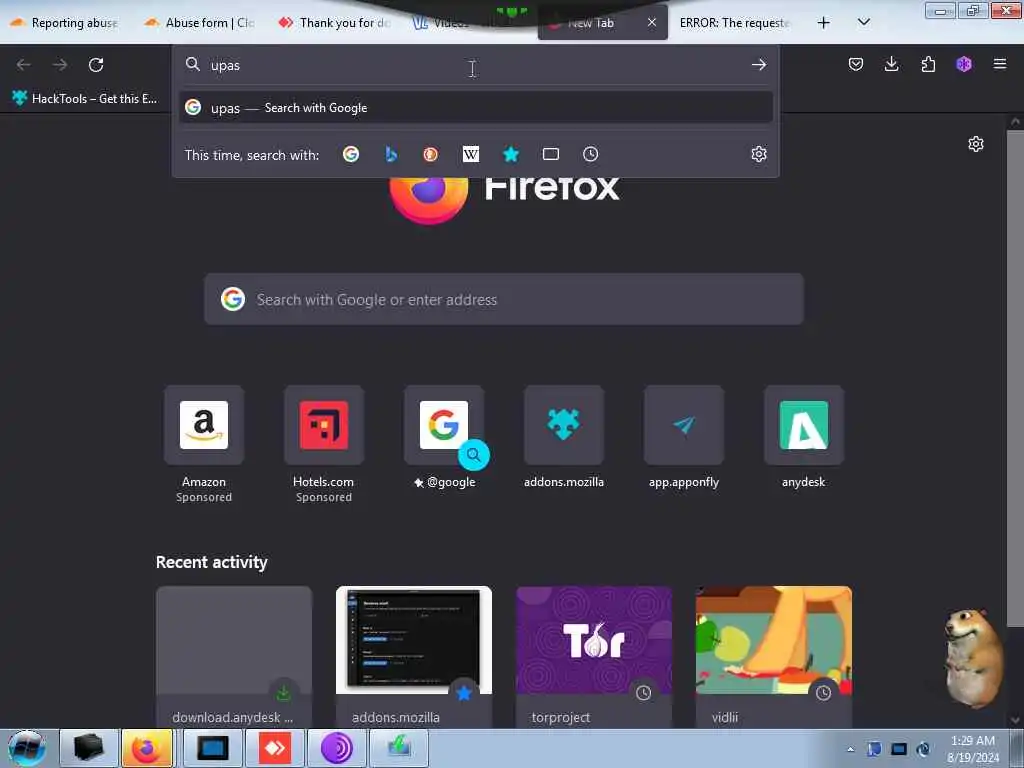Expand List all tabs chevron
Image resolution: width=1024 pixels, height=768 pixels.
[863, 22]
